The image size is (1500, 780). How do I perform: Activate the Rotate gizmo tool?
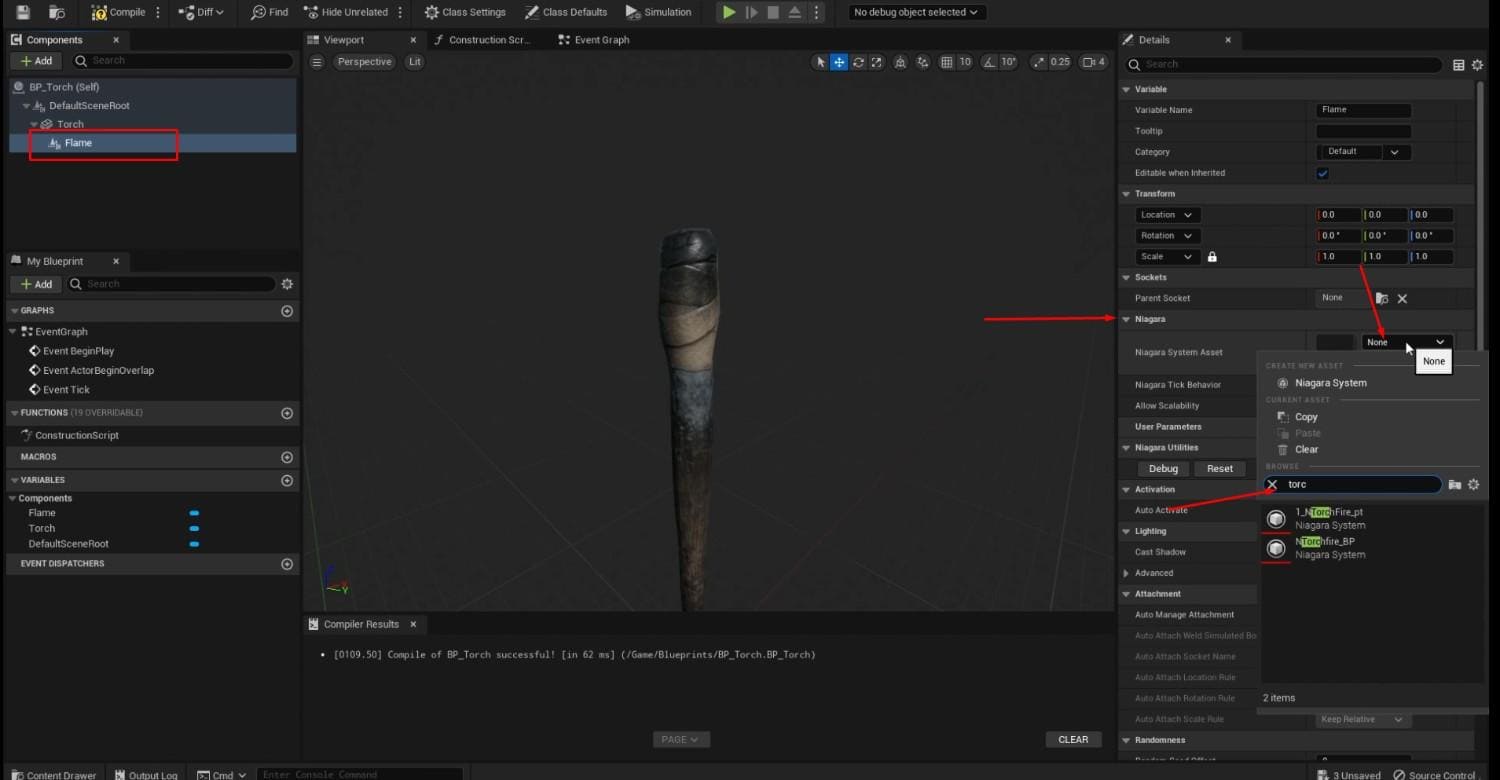[858, 62]
